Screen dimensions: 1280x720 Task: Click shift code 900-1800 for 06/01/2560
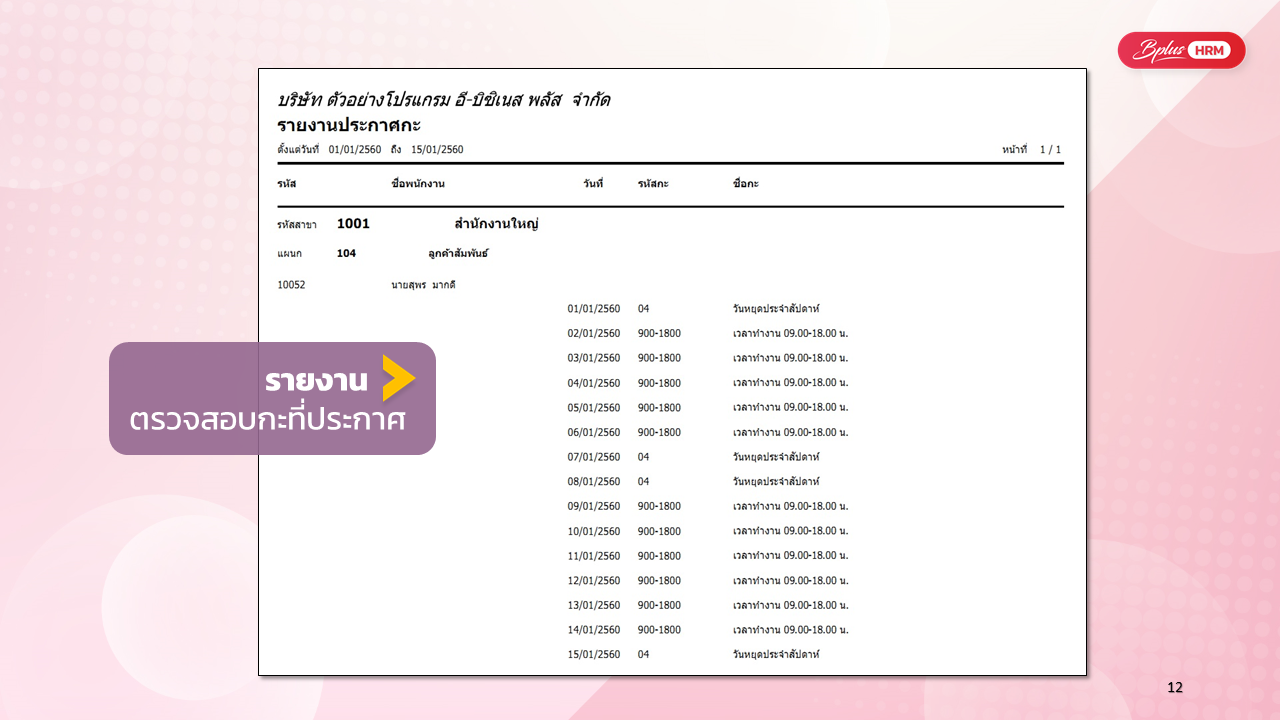pos(659,432)
